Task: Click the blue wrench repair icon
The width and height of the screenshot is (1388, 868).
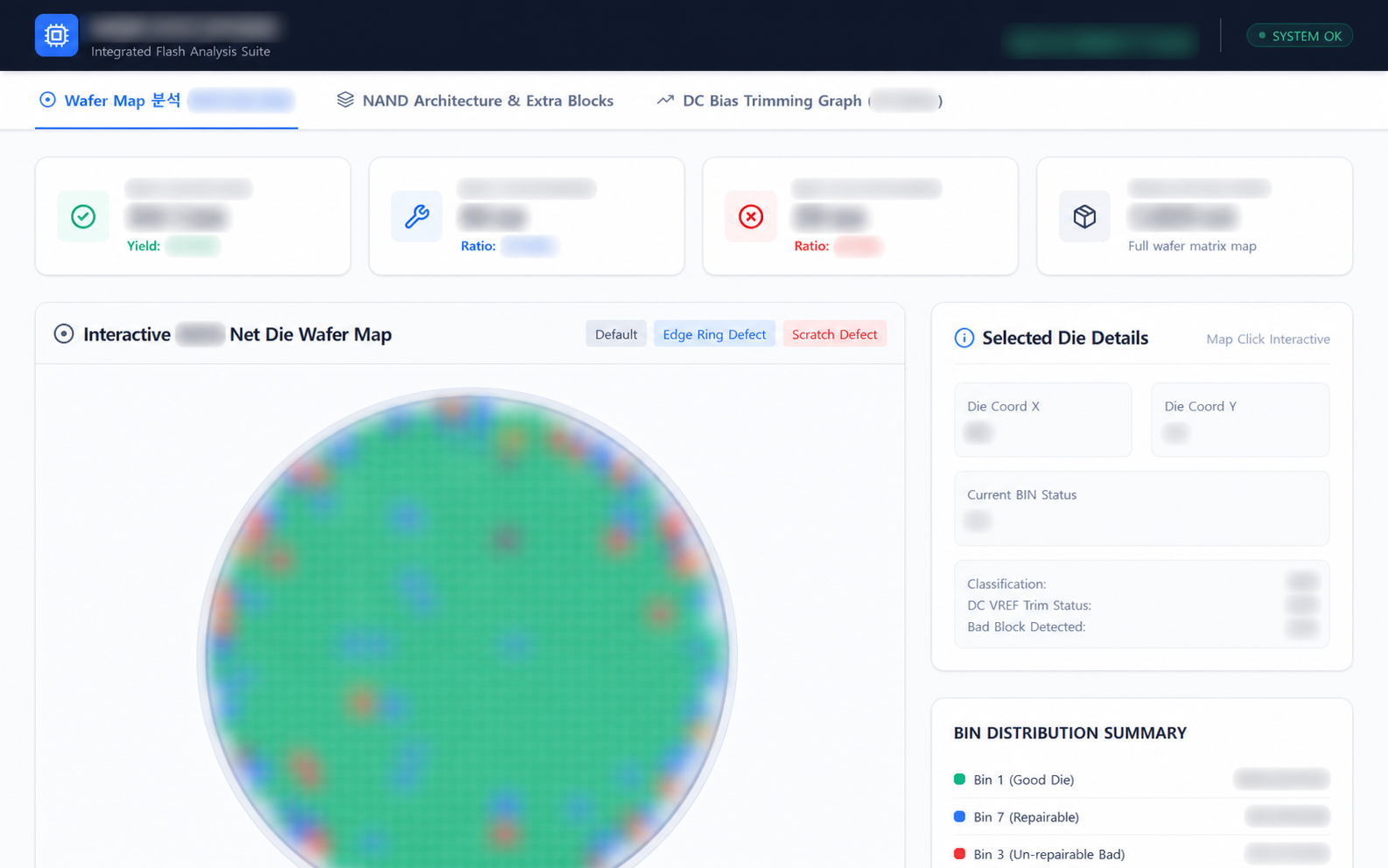Action: coord(417,216)
